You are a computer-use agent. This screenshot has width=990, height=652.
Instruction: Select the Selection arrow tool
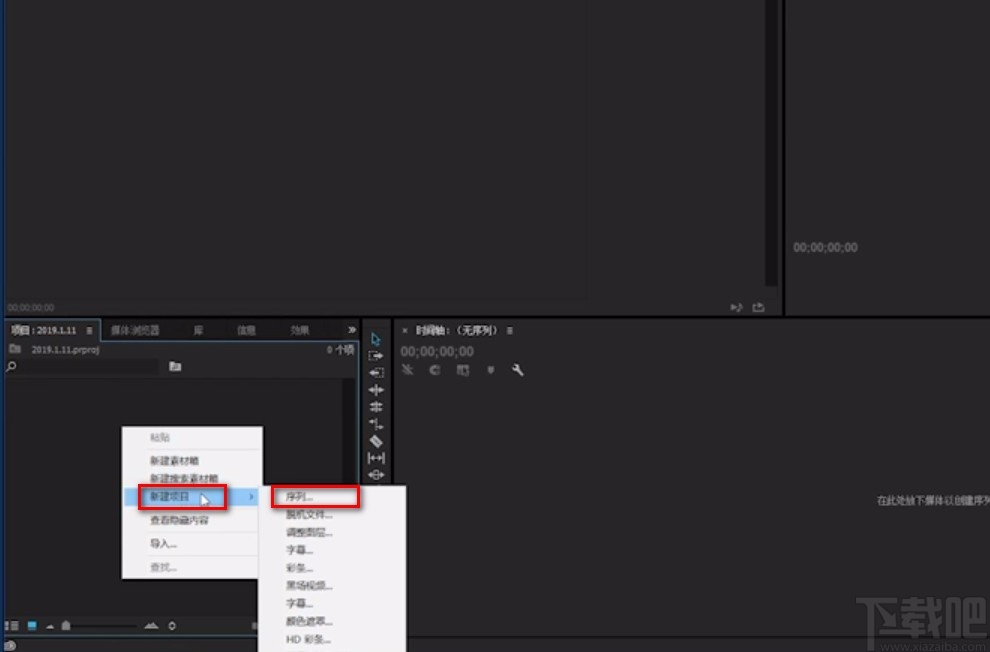[x=376, y=339]
